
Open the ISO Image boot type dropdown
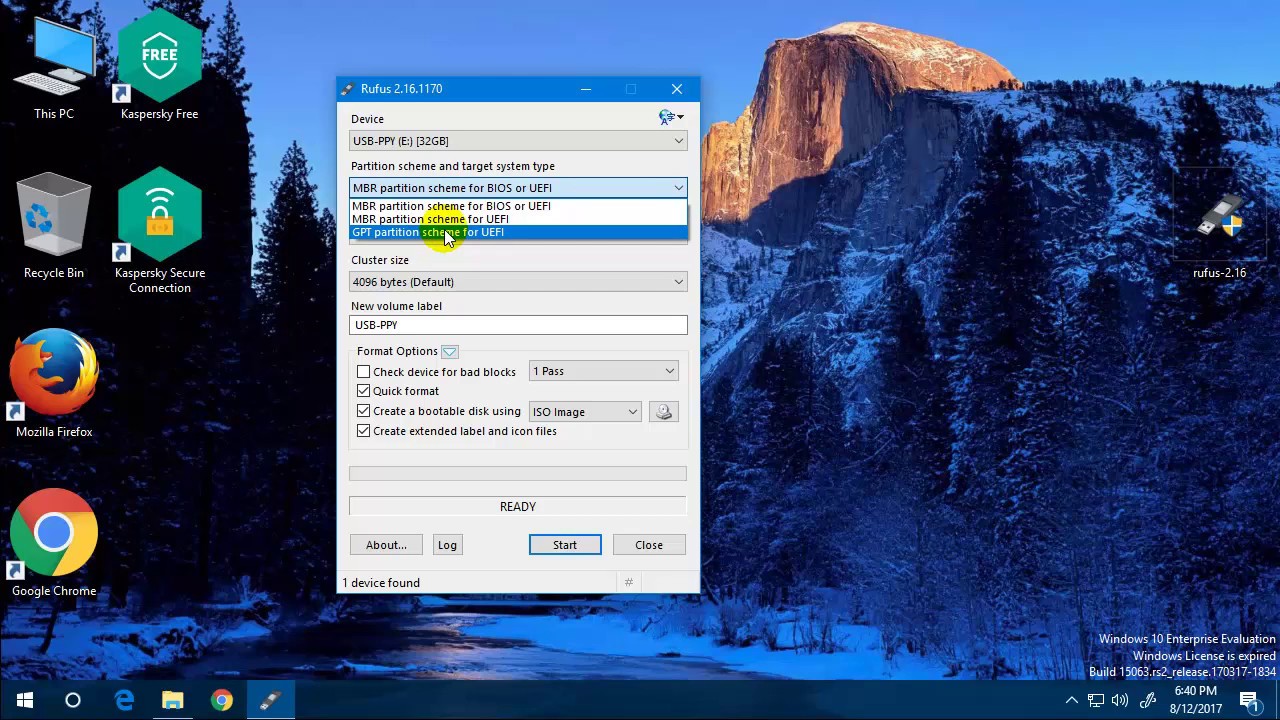pyautogui.click(x=585, y=412)
